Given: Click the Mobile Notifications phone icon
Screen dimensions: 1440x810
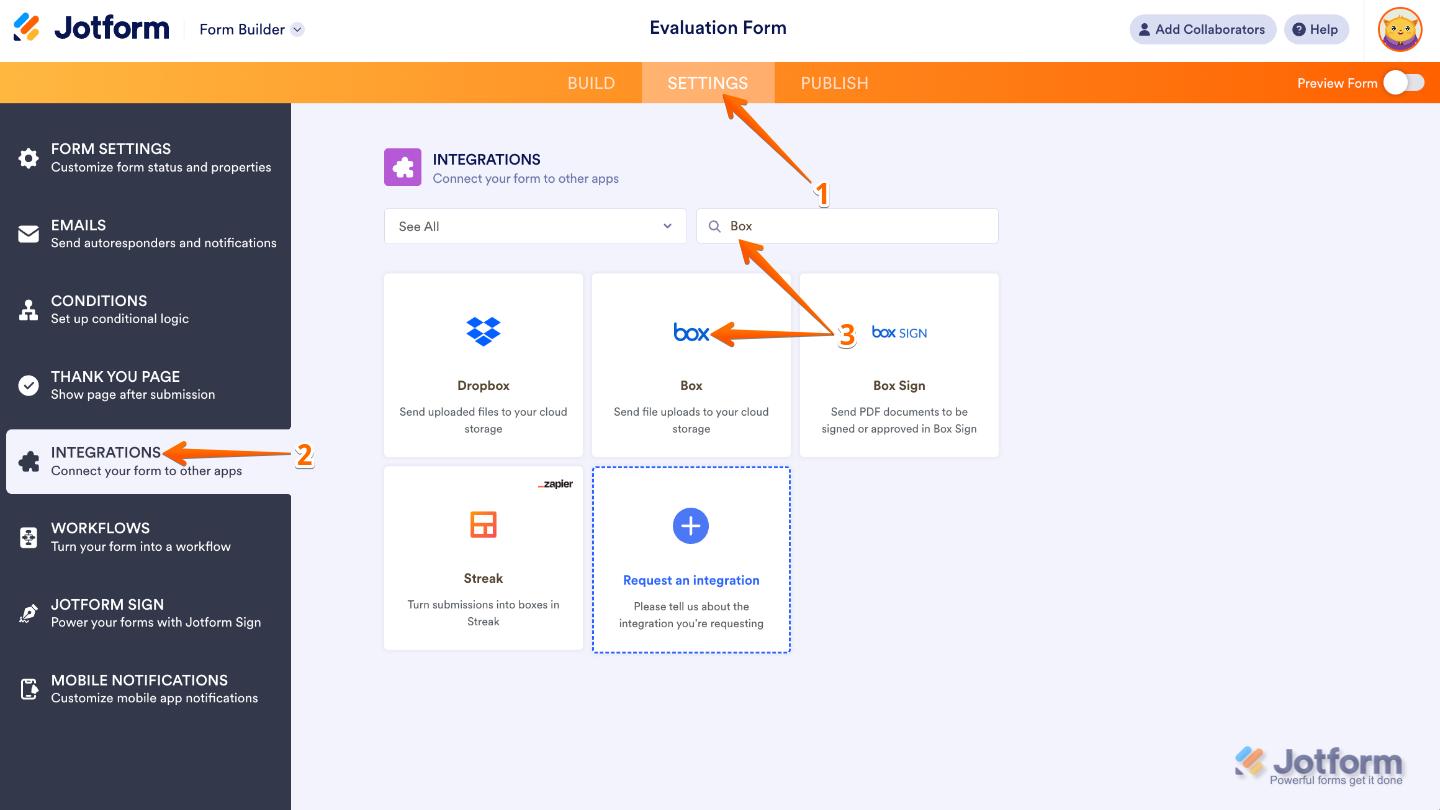Looking at the screenshot, I should click(29, 689).
